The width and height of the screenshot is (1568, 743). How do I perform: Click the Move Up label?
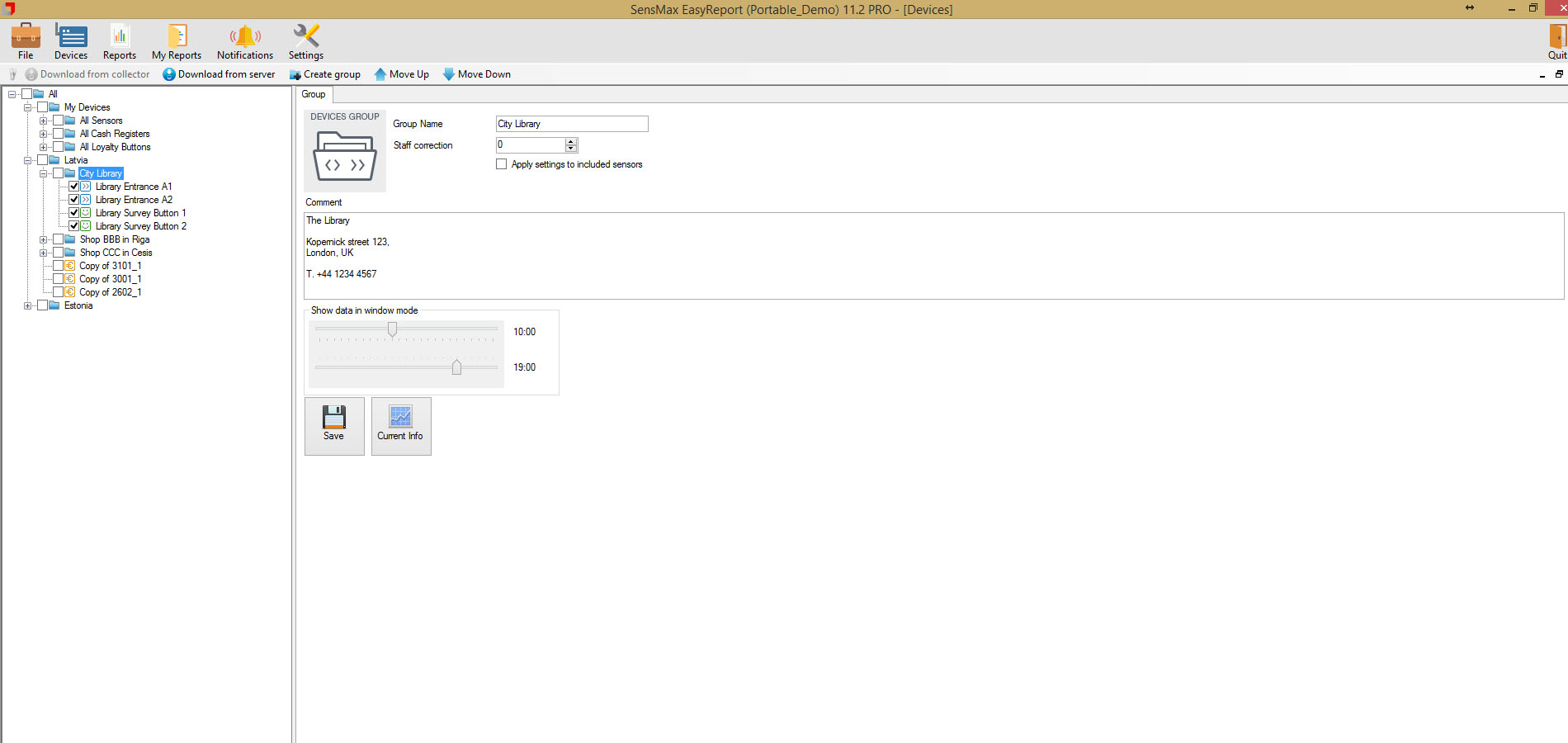[409, 74]
